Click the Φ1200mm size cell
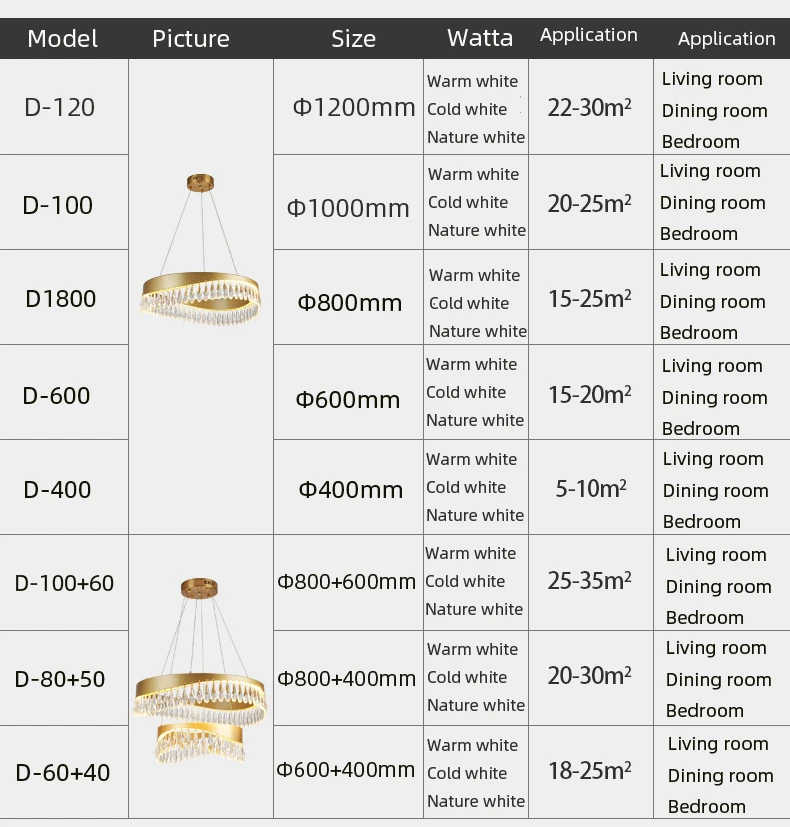This screenshot has height=827, width=790. (x=354, y=108)
